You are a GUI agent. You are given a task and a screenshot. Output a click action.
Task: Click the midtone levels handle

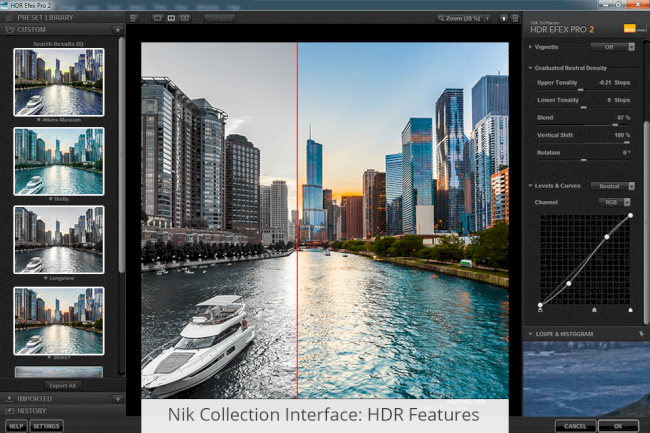coord(594,310)
